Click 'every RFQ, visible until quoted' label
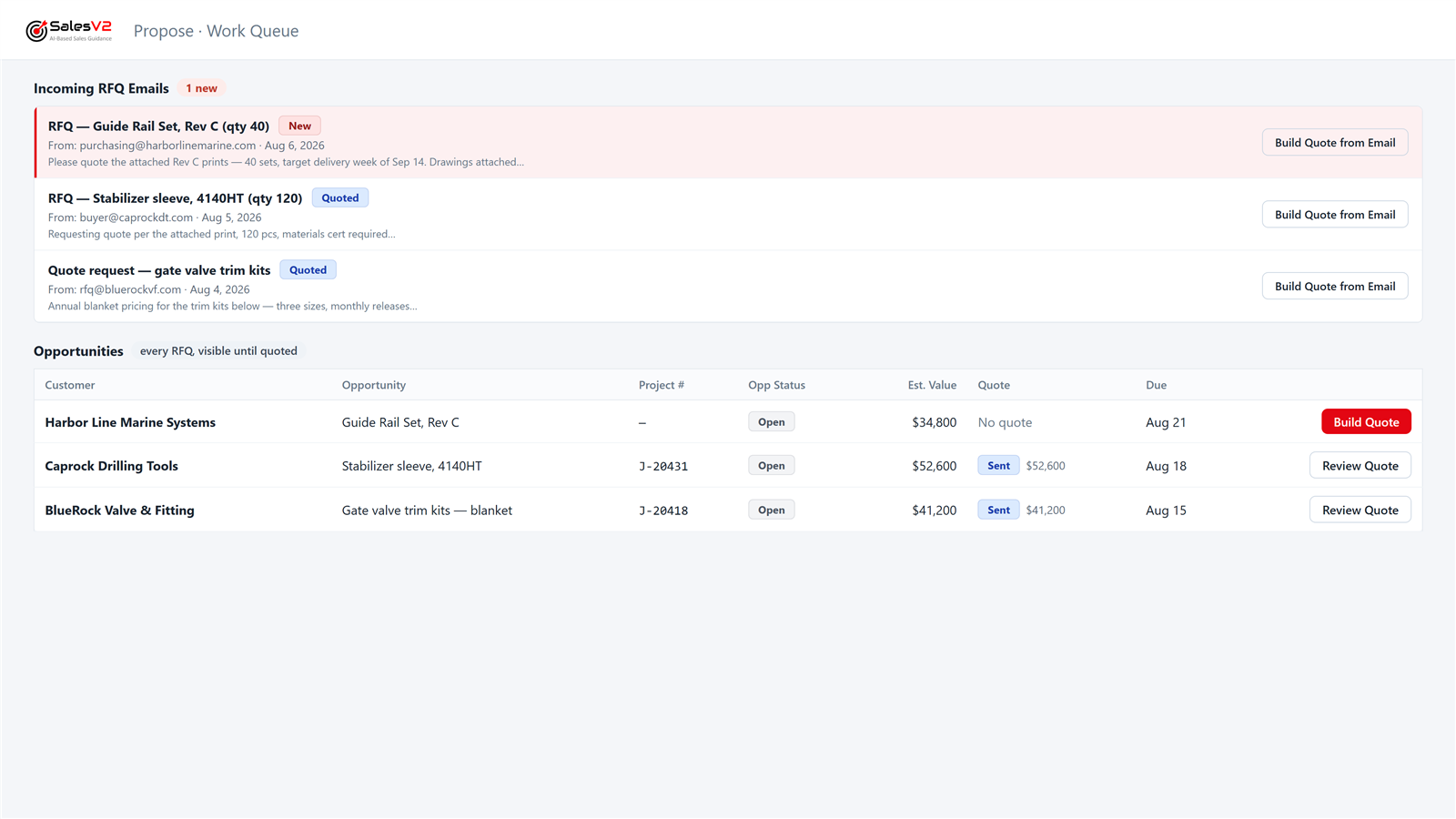 218,351
